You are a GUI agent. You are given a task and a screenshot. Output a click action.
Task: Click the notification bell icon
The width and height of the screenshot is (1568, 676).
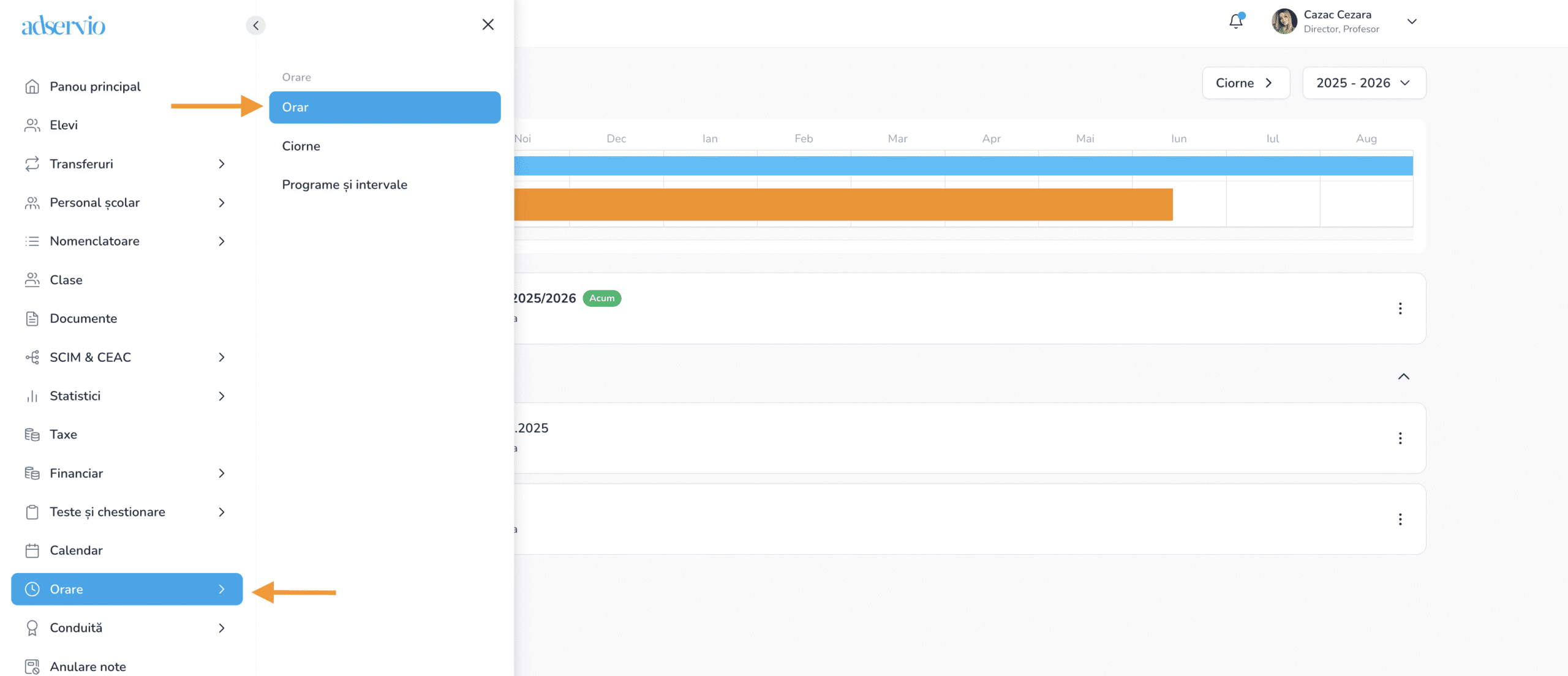pyautogui.click(x=1235, y=21)
